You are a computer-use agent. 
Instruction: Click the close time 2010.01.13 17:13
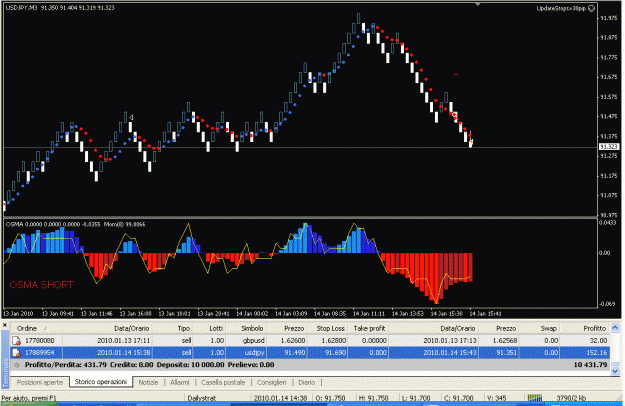point(450,341)
